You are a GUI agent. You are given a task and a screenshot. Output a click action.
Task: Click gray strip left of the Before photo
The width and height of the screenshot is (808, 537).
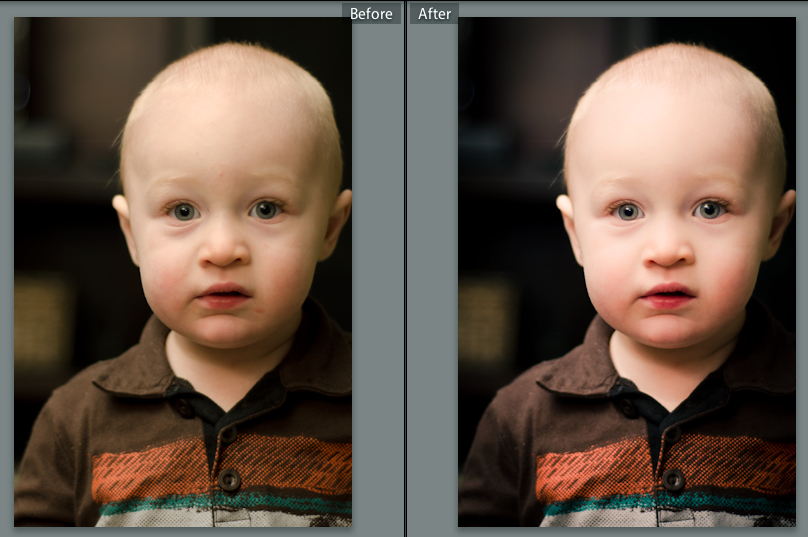pyautogui.click(x=6, y=270)
